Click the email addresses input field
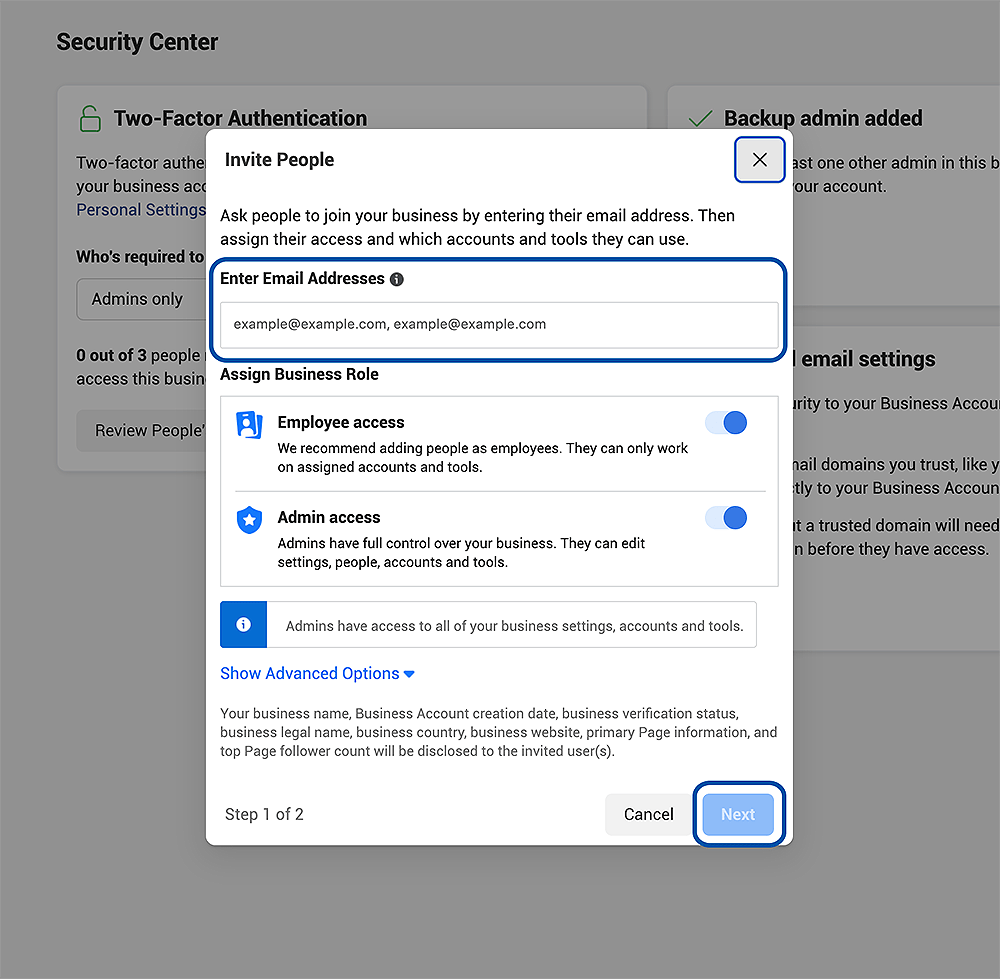 (x=498, y=324)
